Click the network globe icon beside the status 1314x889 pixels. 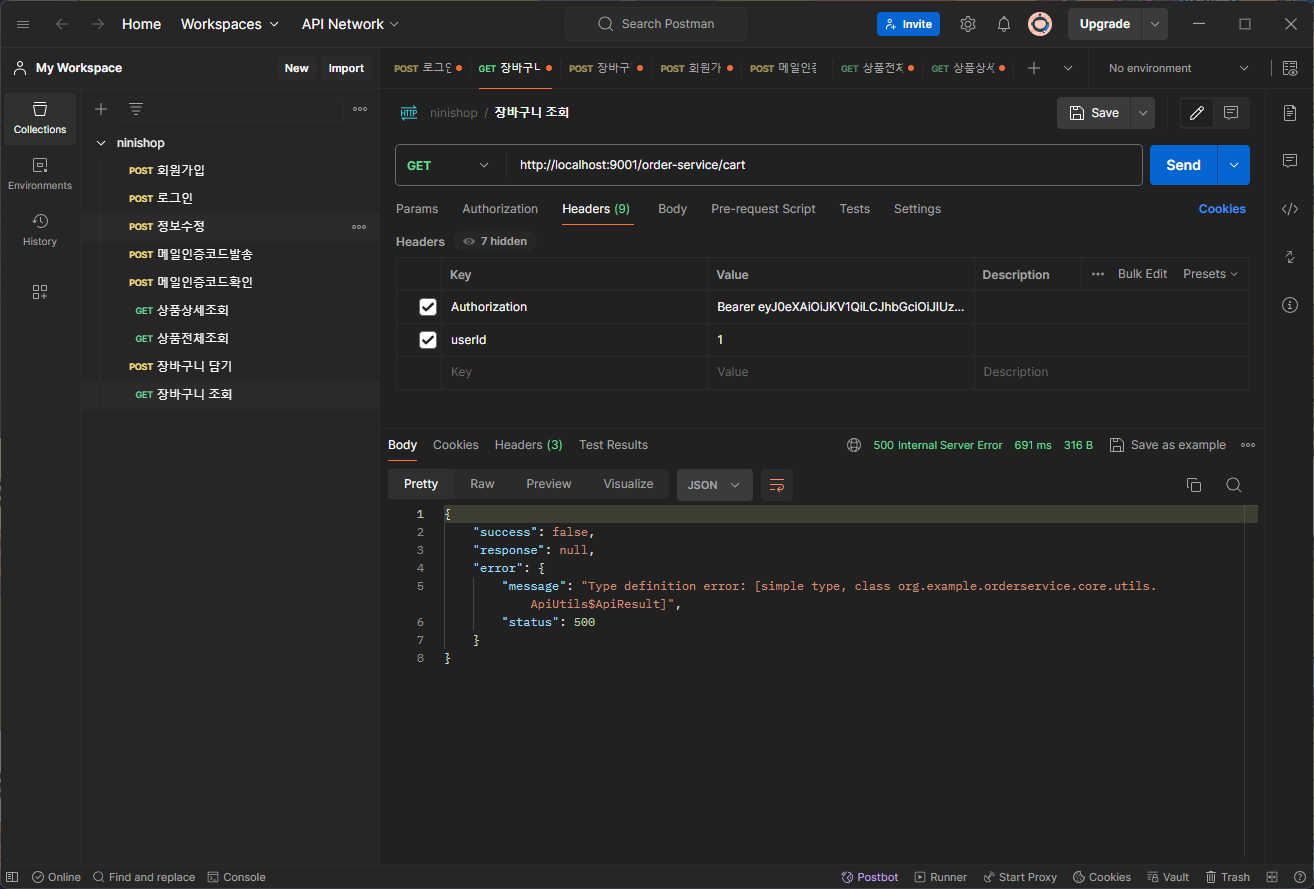pyautogui.click(x=854, y=445)
